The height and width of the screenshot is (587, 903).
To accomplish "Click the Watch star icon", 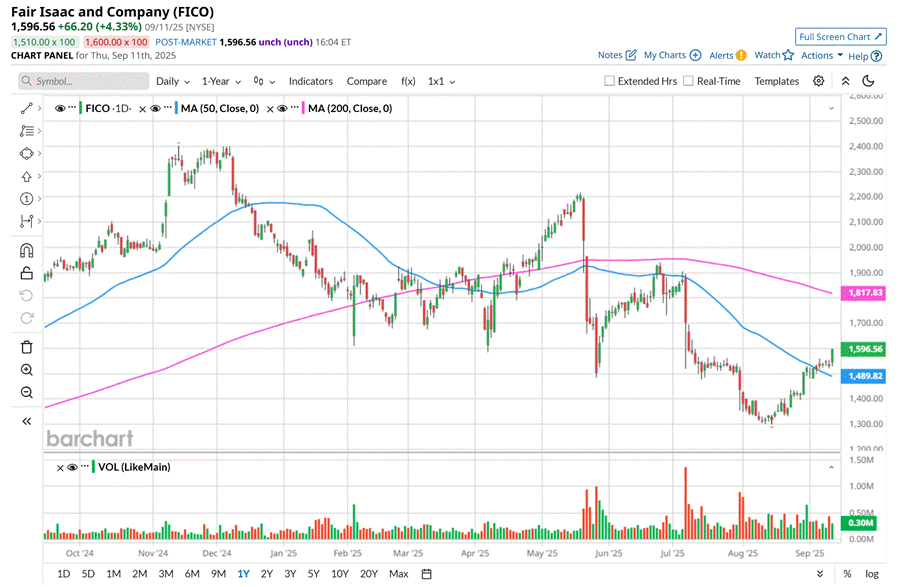I will pyautogui.click(x=788, y=55).
